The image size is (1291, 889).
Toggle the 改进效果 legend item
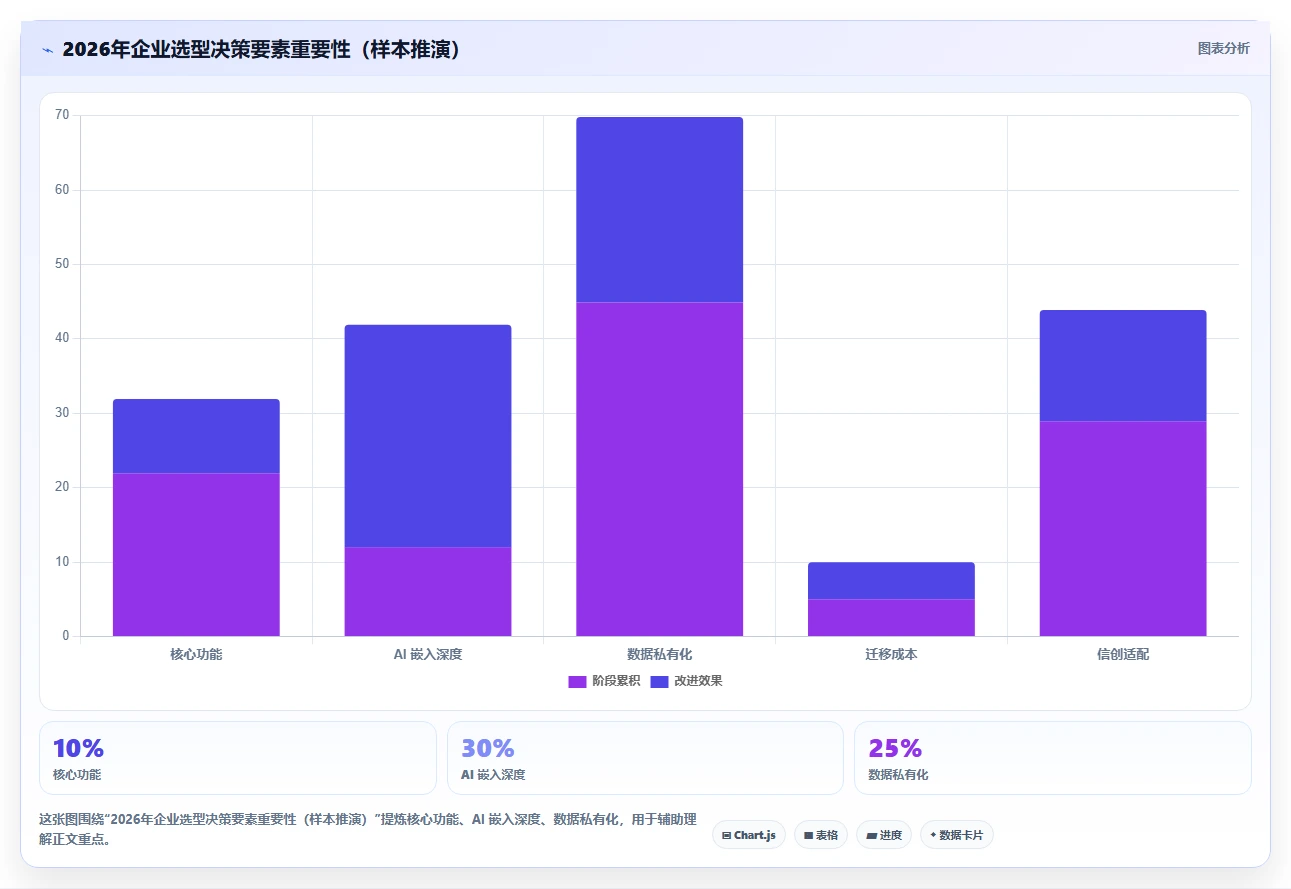pyautogui.click(x=686, y=681)
